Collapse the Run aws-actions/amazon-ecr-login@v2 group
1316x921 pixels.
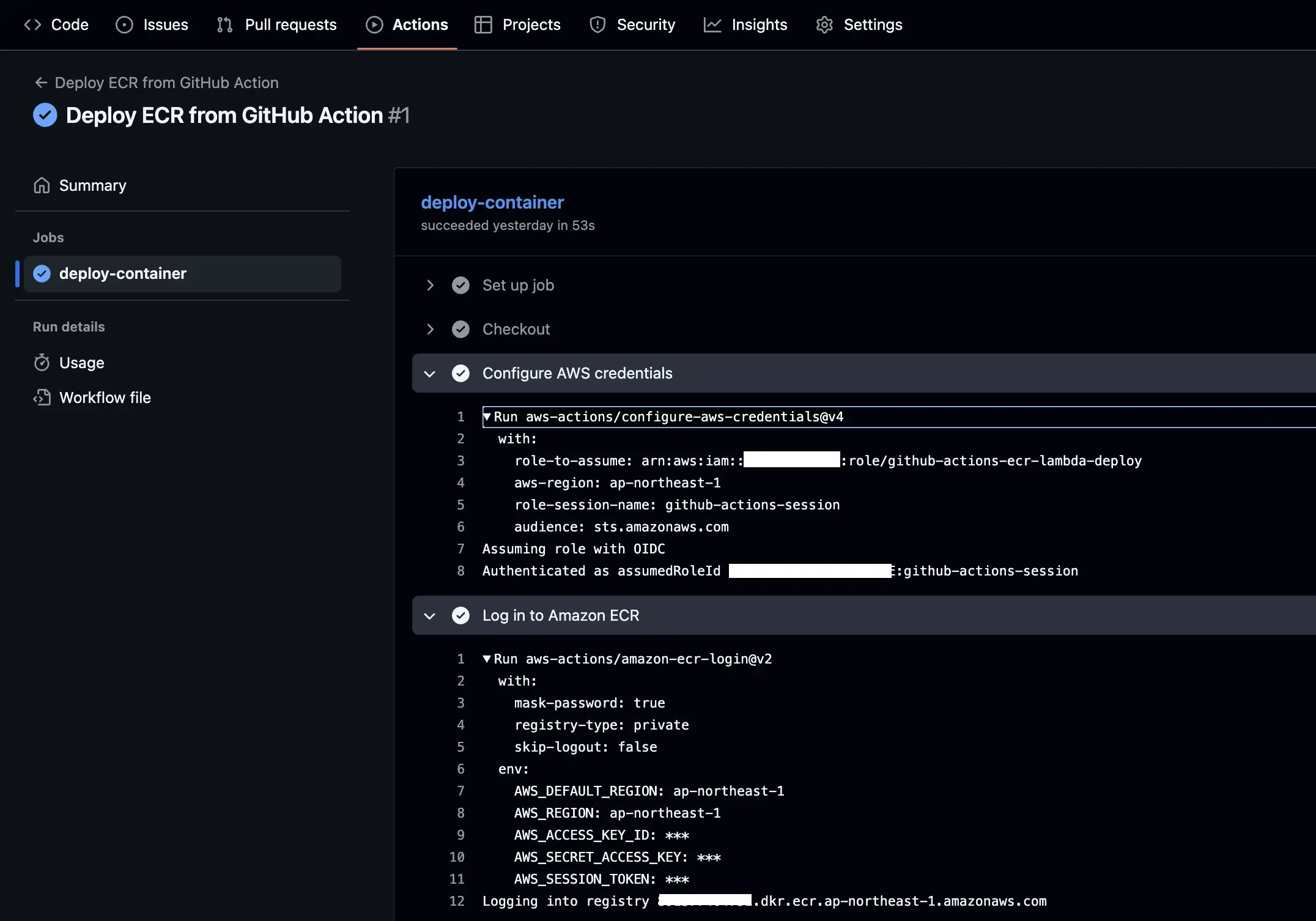coord(487,659)
